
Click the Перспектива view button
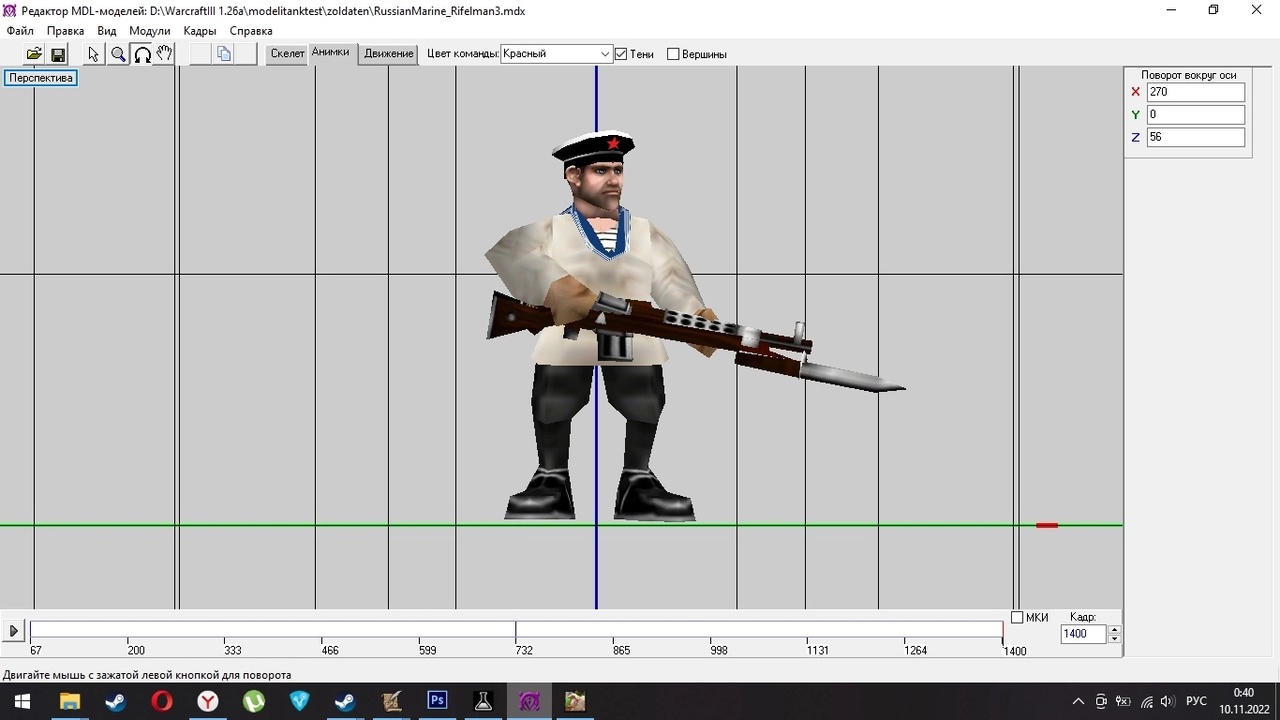41,78
